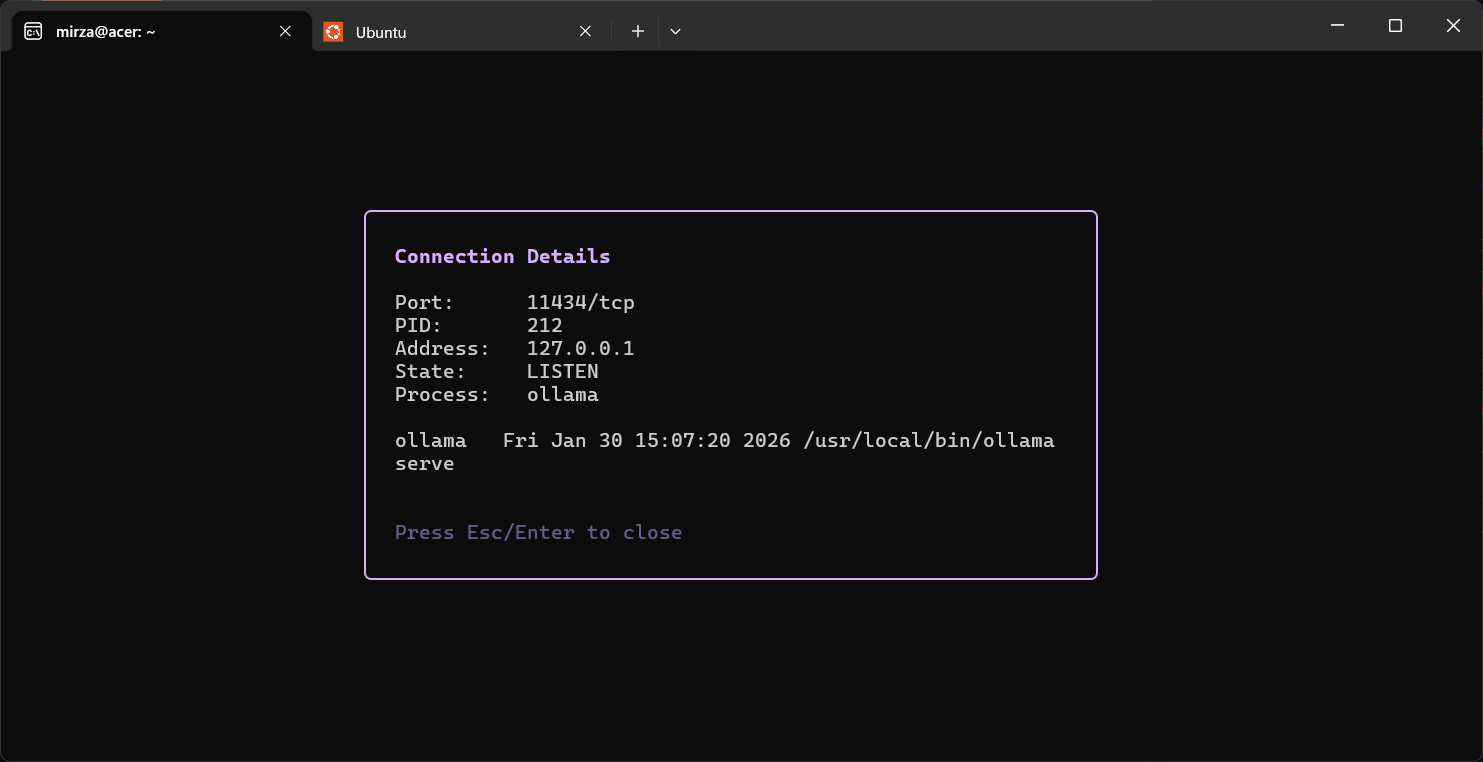Screen dimensions: 1483x762
Task: Click the ollama process name
Action: (563, 394)
